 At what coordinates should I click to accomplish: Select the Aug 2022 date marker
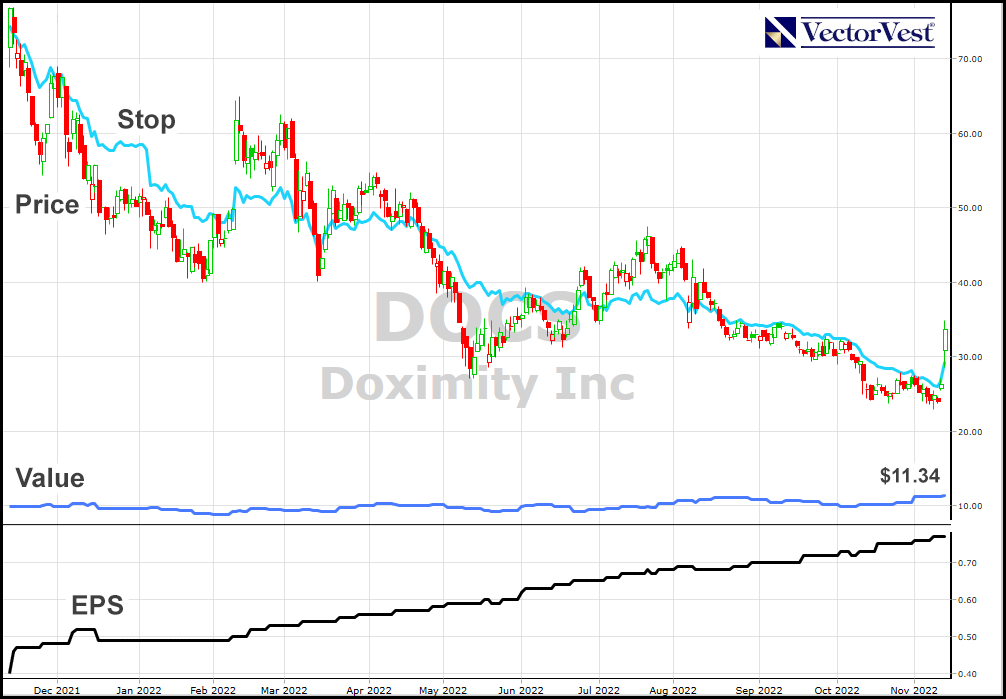point(672,689)
